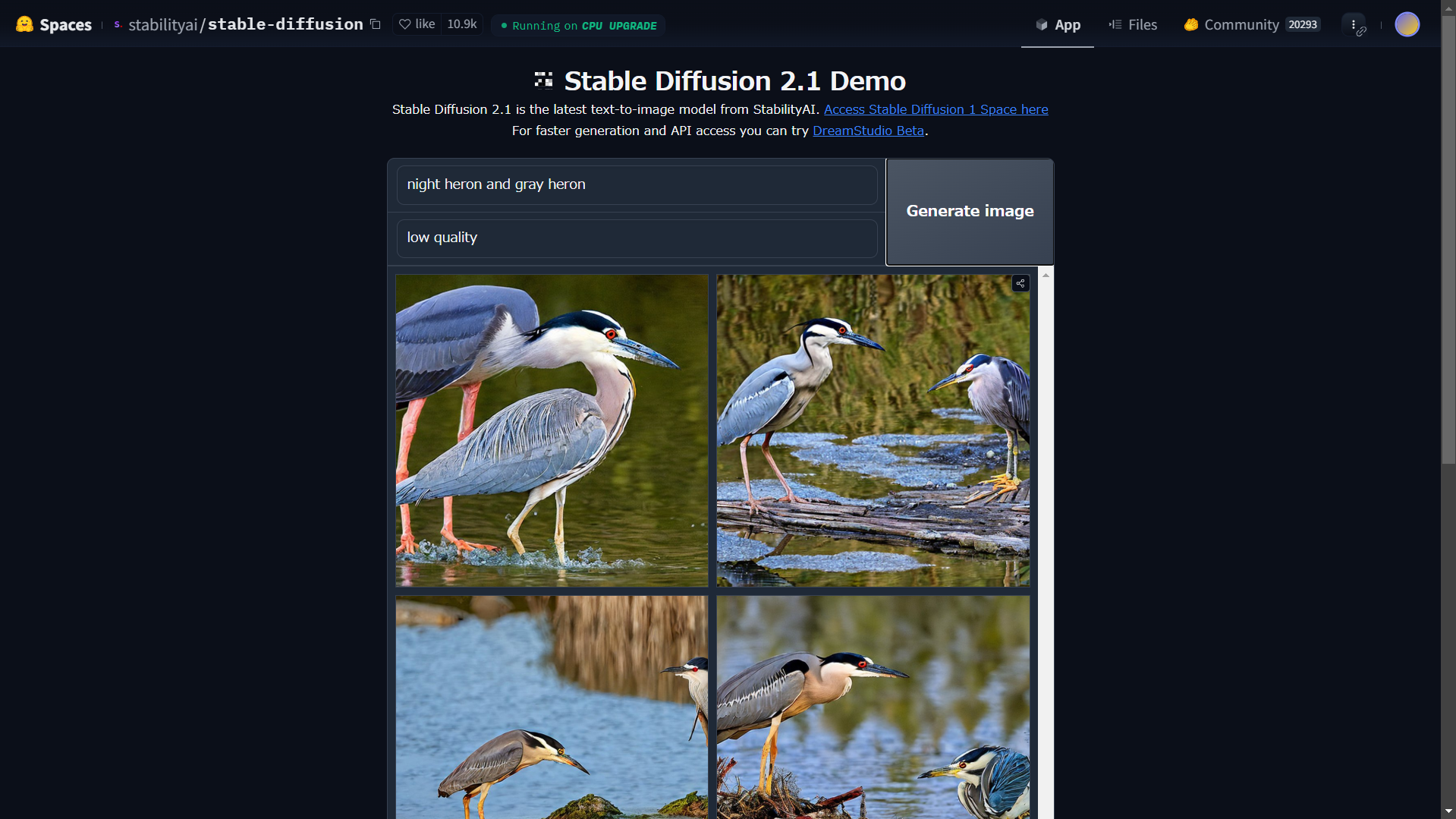The image size is (1456, 819).
Task: View the 10.9k likes count
Action: coord(462,24)
